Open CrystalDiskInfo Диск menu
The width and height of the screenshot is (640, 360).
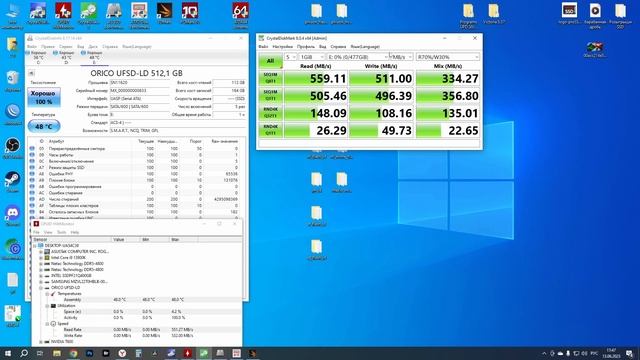[x=93, y=47]
